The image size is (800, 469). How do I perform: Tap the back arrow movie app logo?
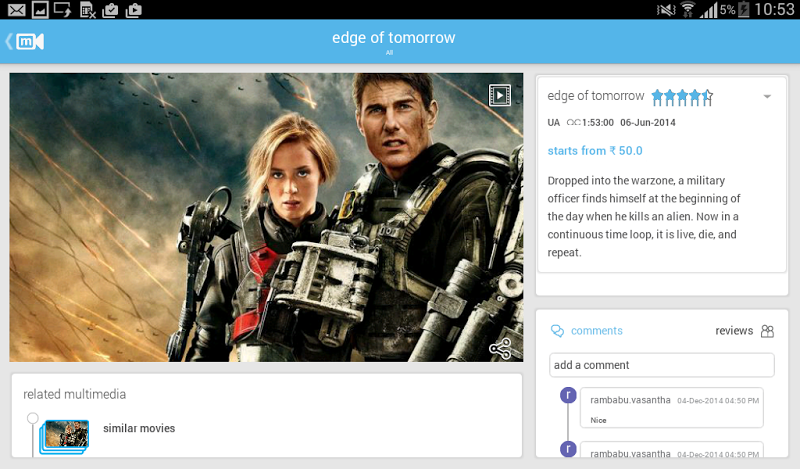(24, 41)
